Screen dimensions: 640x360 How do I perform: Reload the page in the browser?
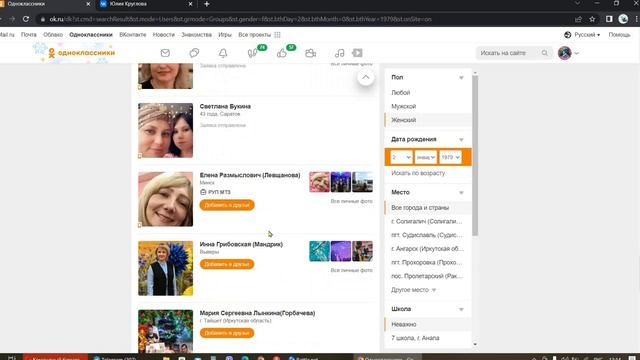point(26,19)
